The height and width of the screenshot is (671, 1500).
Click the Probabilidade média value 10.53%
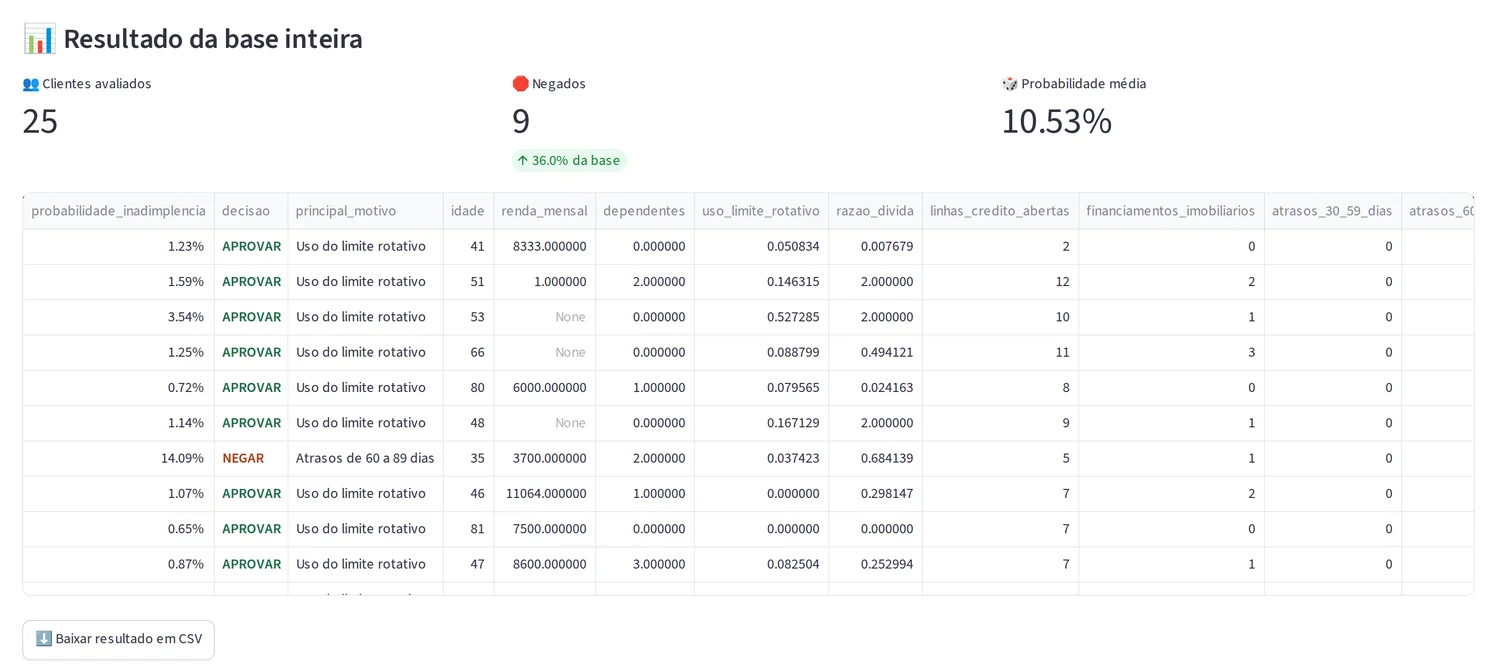pyautogui.click(x=1056, y=121)
